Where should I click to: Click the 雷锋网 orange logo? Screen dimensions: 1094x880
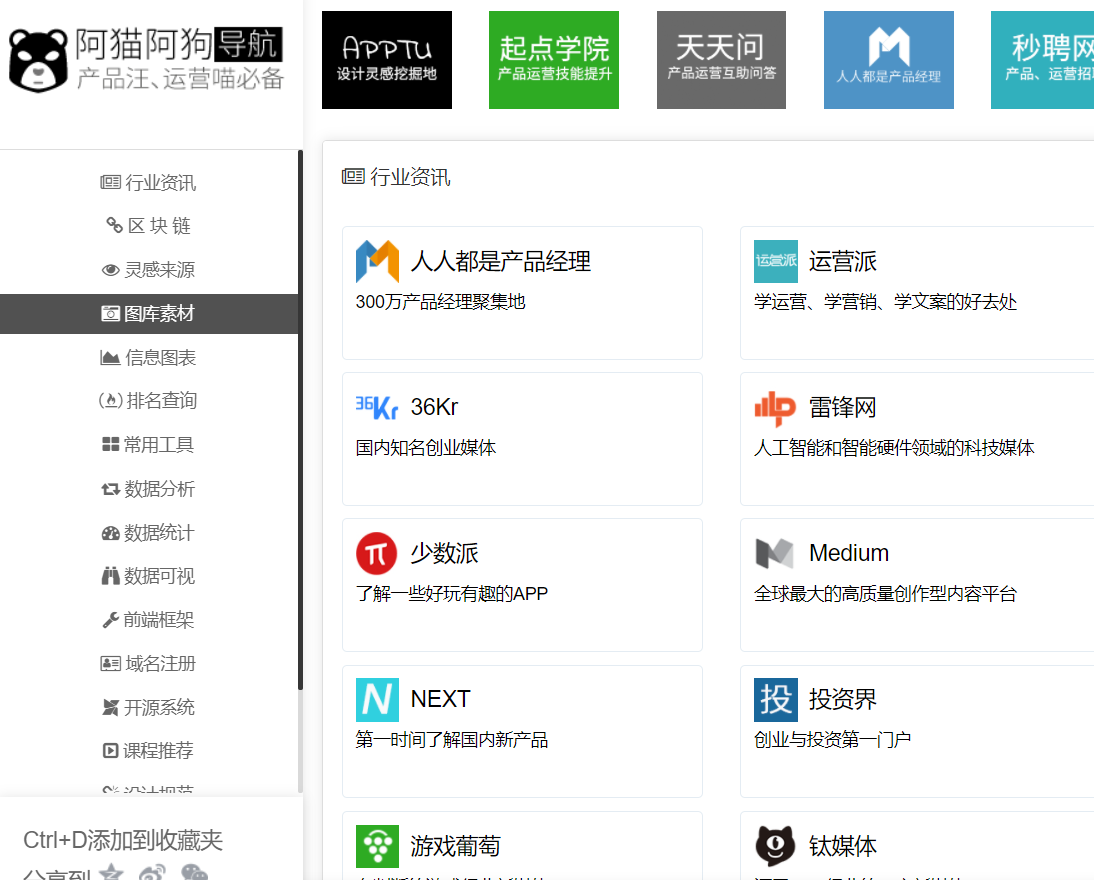click(775, 408)
